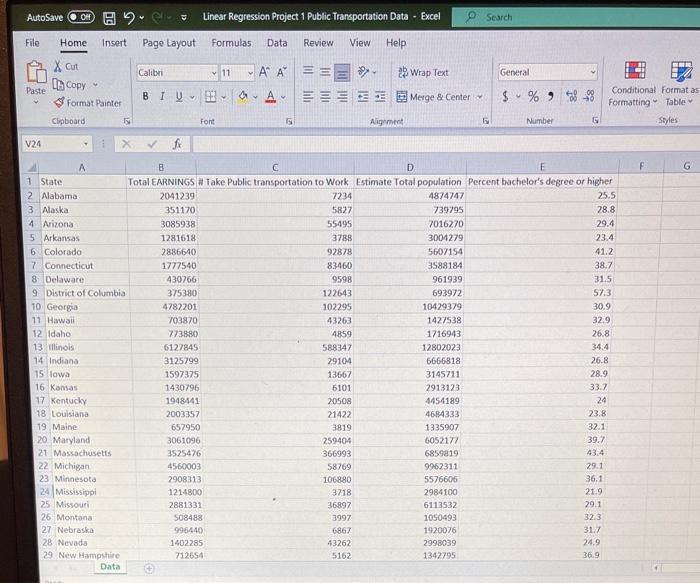This screenshot has height=583, width=700.
Task: Click Decrease Indent icon
Action: 363,96
